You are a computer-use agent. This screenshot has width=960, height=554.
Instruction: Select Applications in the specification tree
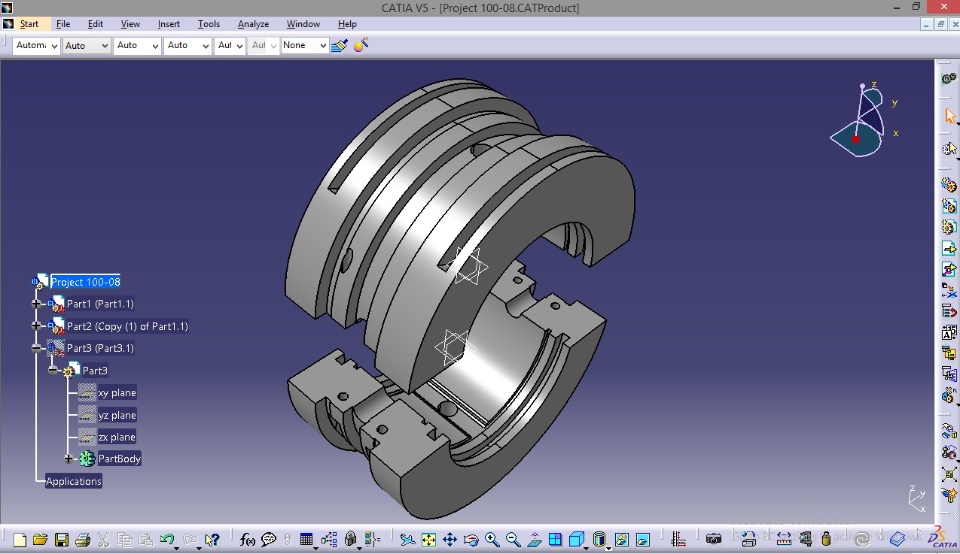[x=73, y=481]
